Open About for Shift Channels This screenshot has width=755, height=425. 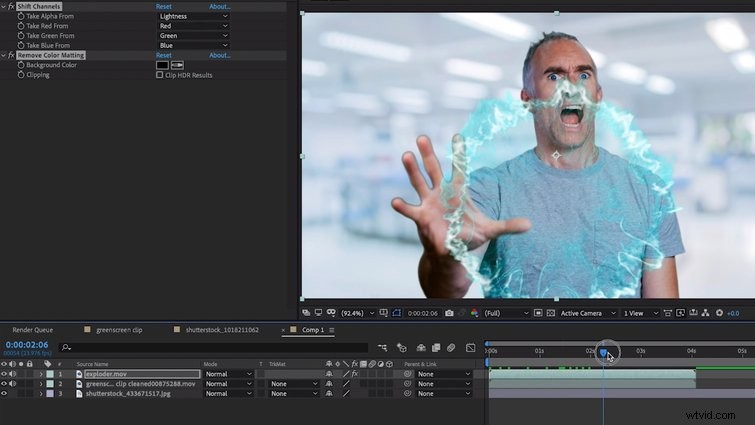pyautogui.click(x=220, y=6)
